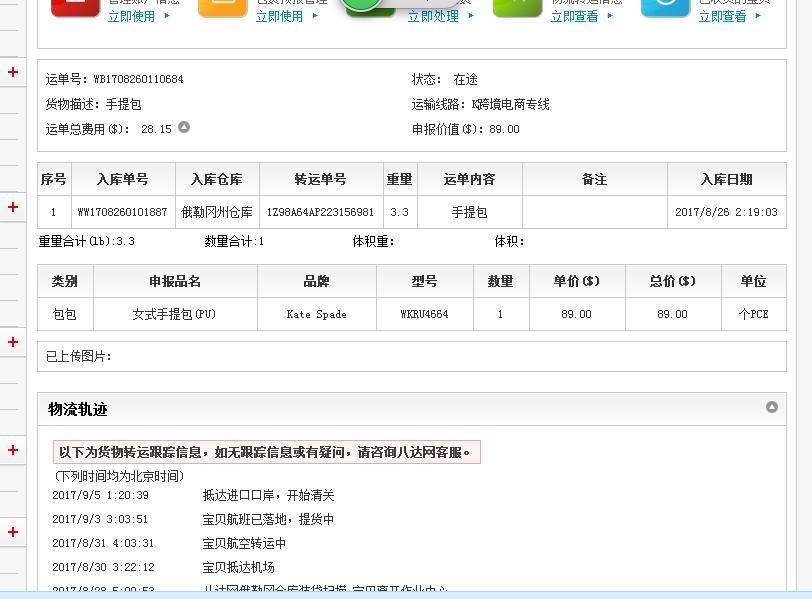This screenshot has height=599, width=812.
Task: Collapse the 物流轨迹 panel with its header arrow
Action: (771, 407)
